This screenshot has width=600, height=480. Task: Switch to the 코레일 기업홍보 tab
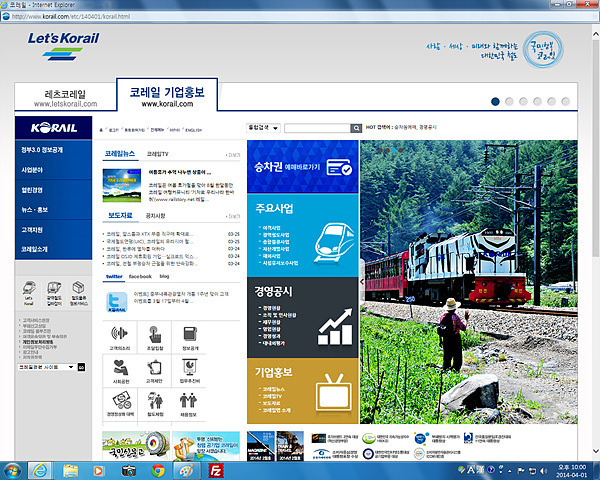167,96
